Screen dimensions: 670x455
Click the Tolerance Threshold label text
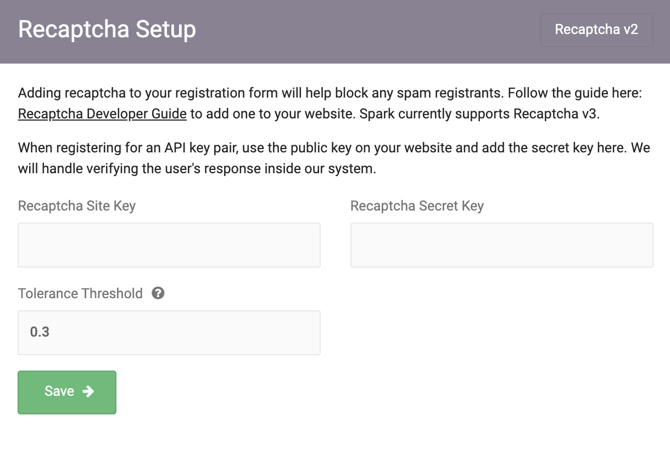coord(80,294)
